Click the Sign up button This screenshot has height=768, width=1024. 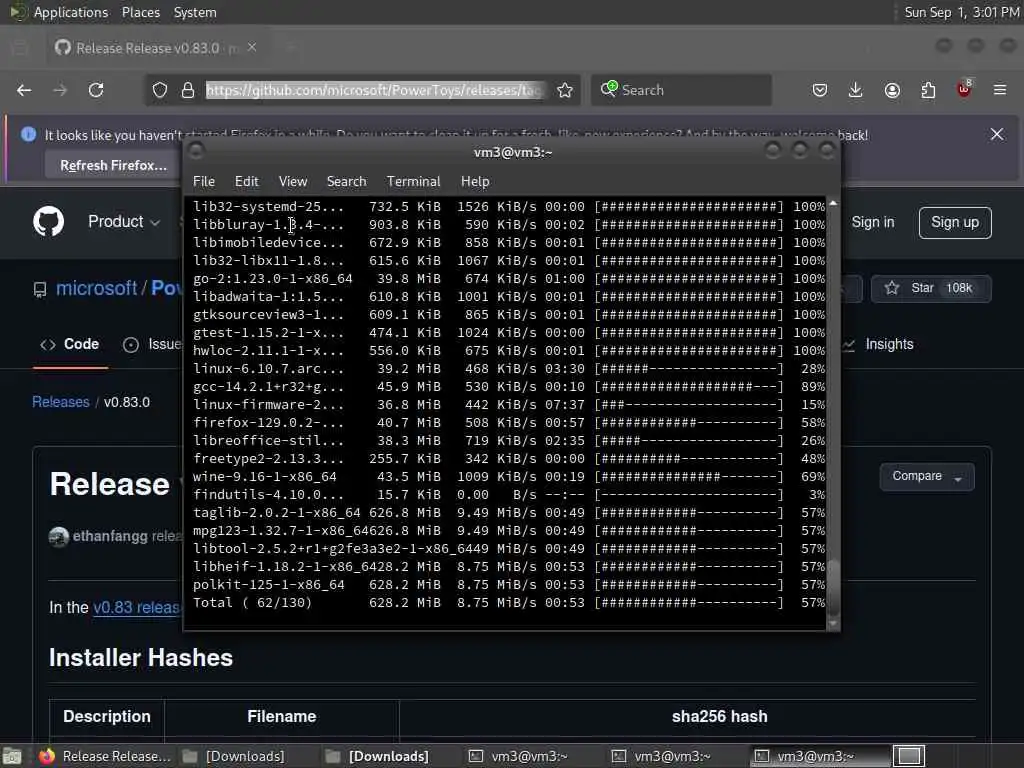point(955,223)
